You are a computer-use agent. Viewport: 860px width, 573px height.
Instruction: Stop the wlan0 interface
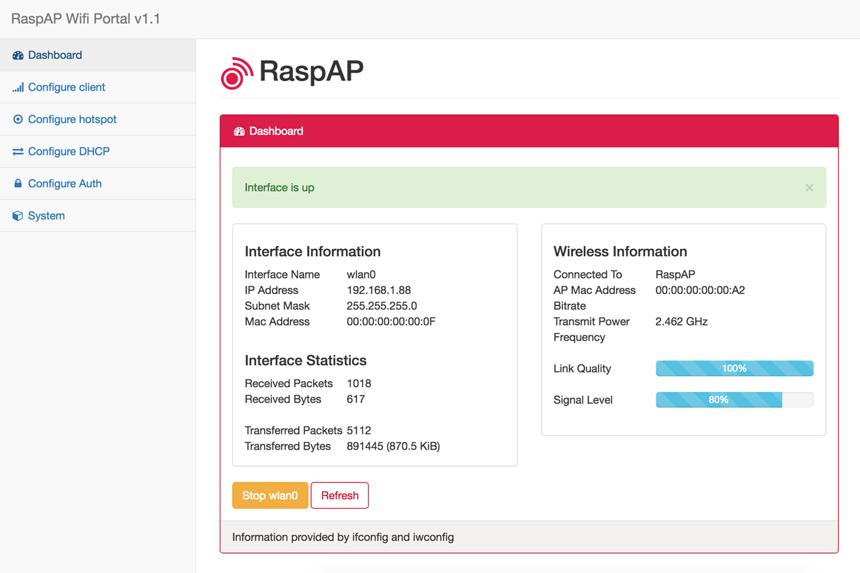(x=270, y=496)
